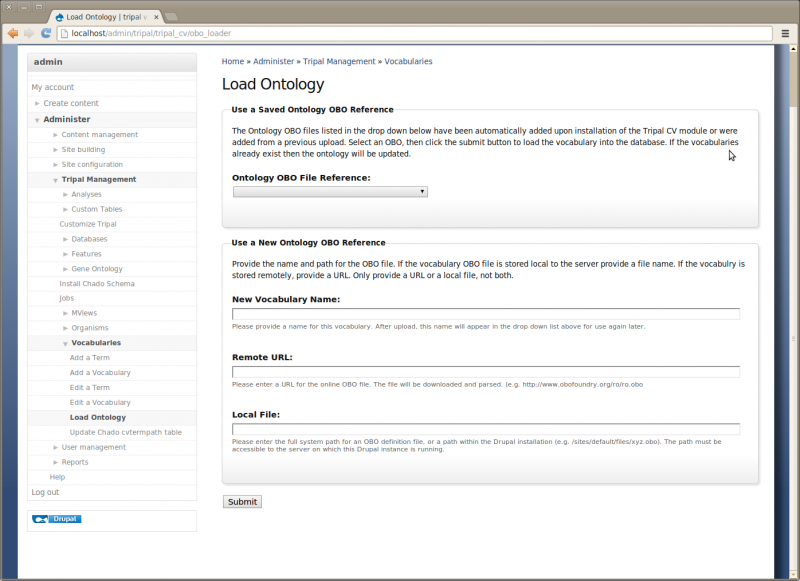The width and height of the screenshot is (800, 581).
Task: Go to Tripal Management breadcrumb
Action: (x=339, y=61)
